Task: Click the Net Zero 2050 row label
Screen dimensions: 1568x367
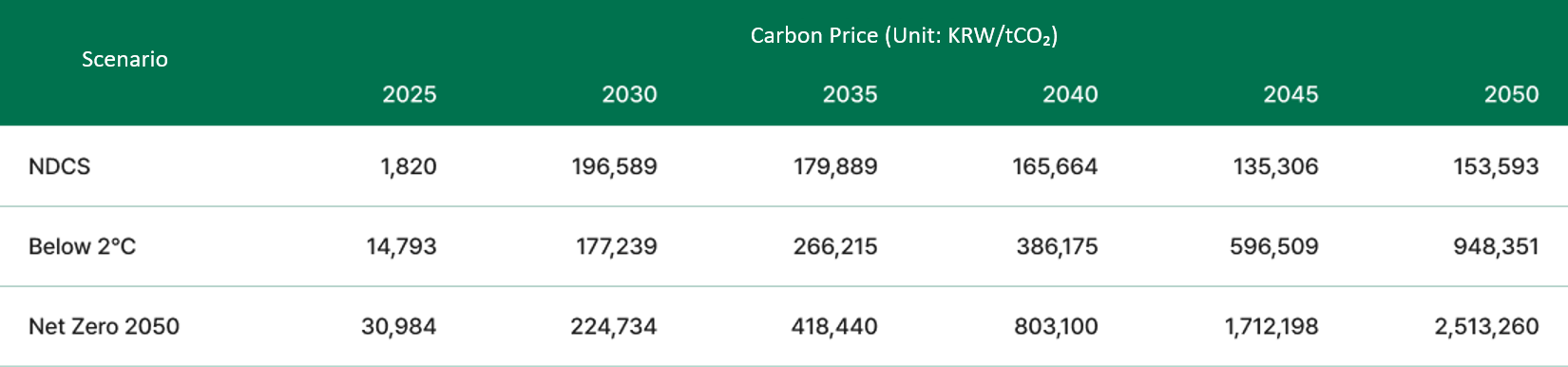Action: click(x=104, y=326)
